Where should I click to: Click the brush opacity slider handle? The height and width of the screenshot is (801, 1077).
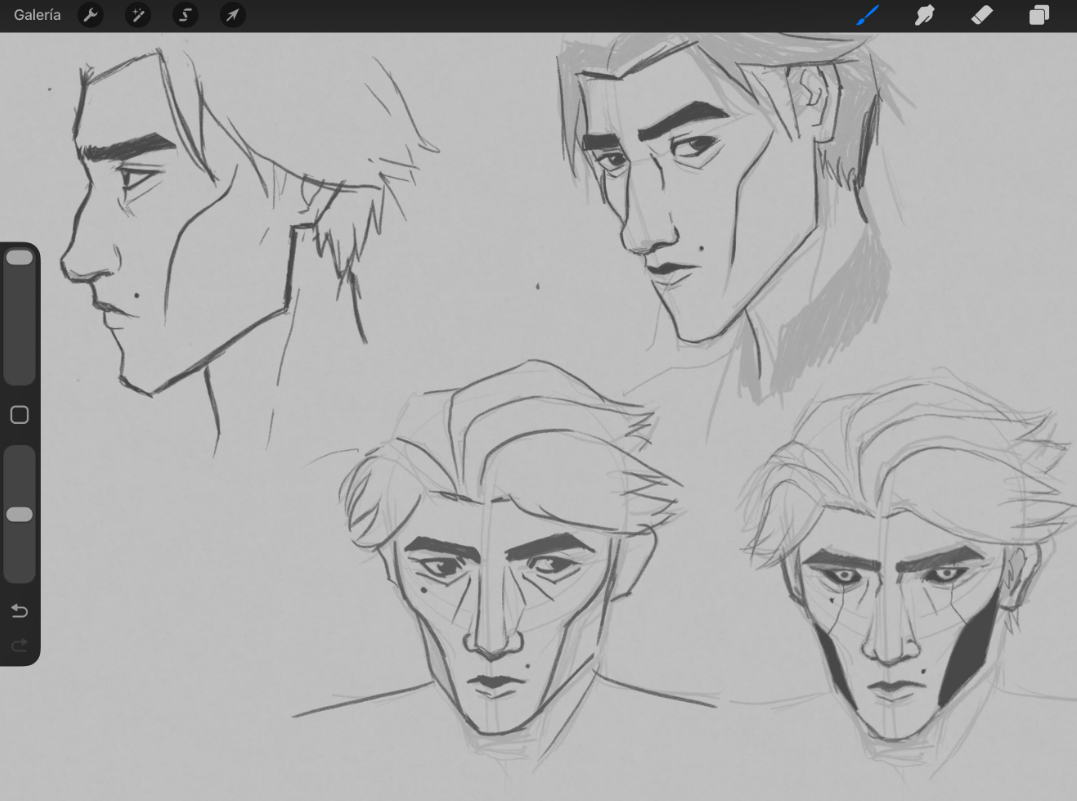click(19, 514)
